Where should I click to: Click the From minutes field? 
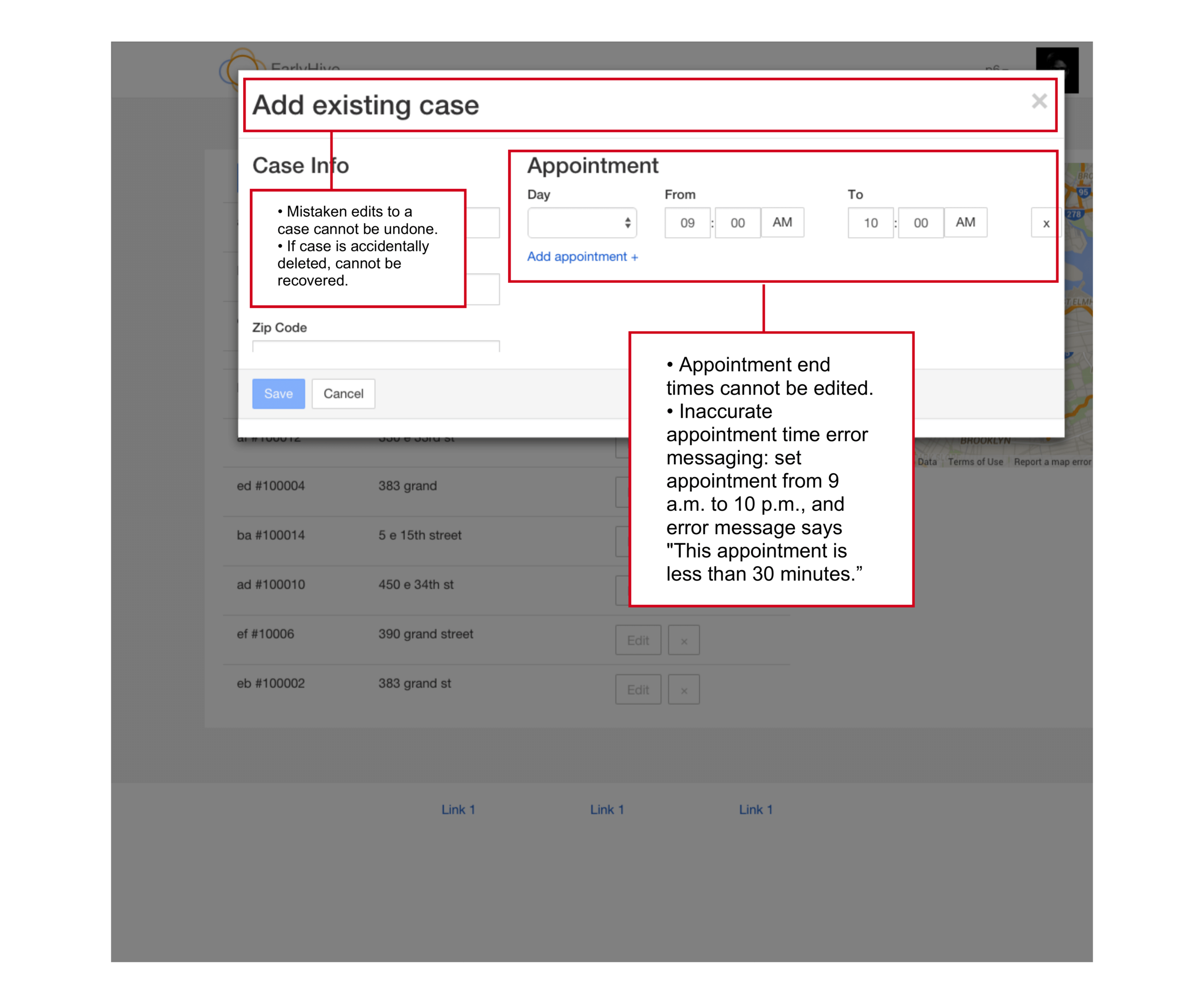(737, 223)
